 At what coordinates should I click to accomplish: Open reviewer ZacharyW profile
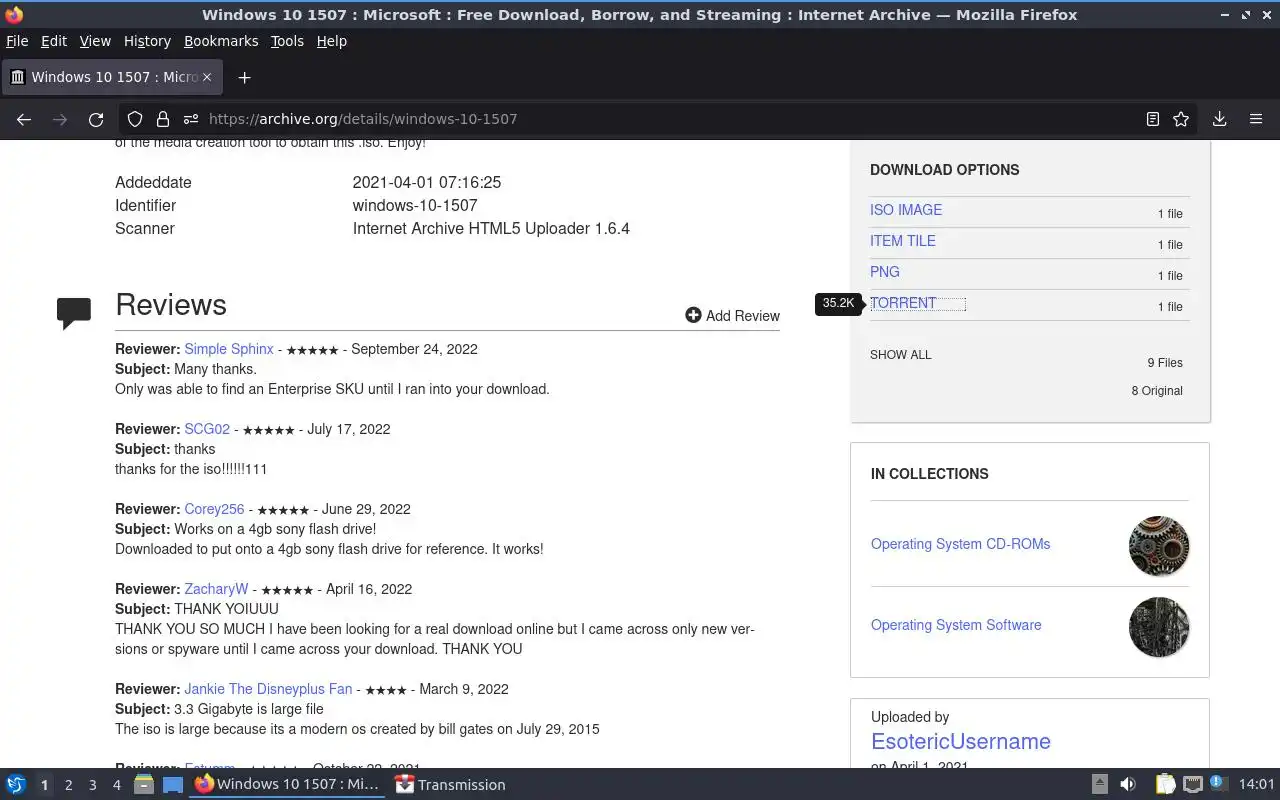(216, 589)
